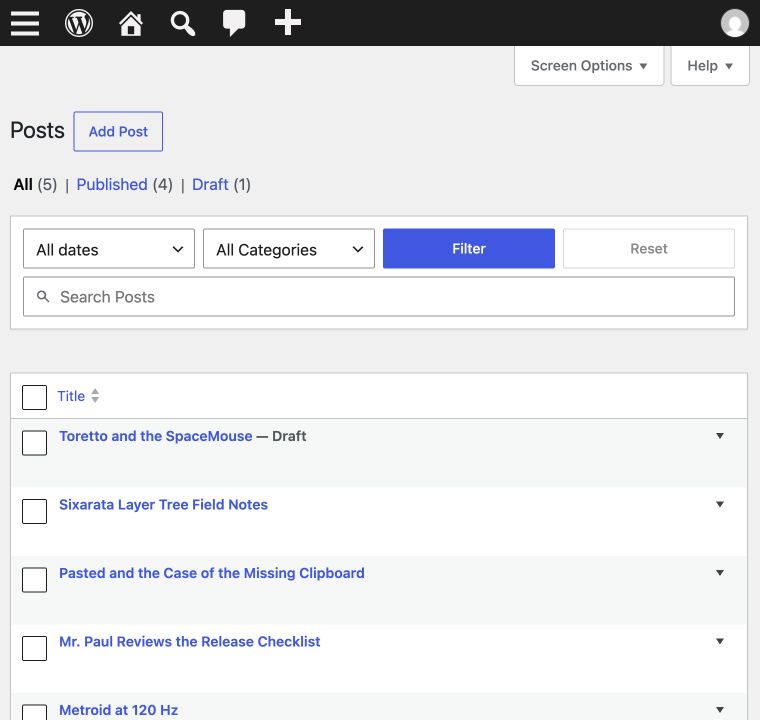Screen dimensions: 760x720
Task: Go to site home icon
Action: pos(131,23)
